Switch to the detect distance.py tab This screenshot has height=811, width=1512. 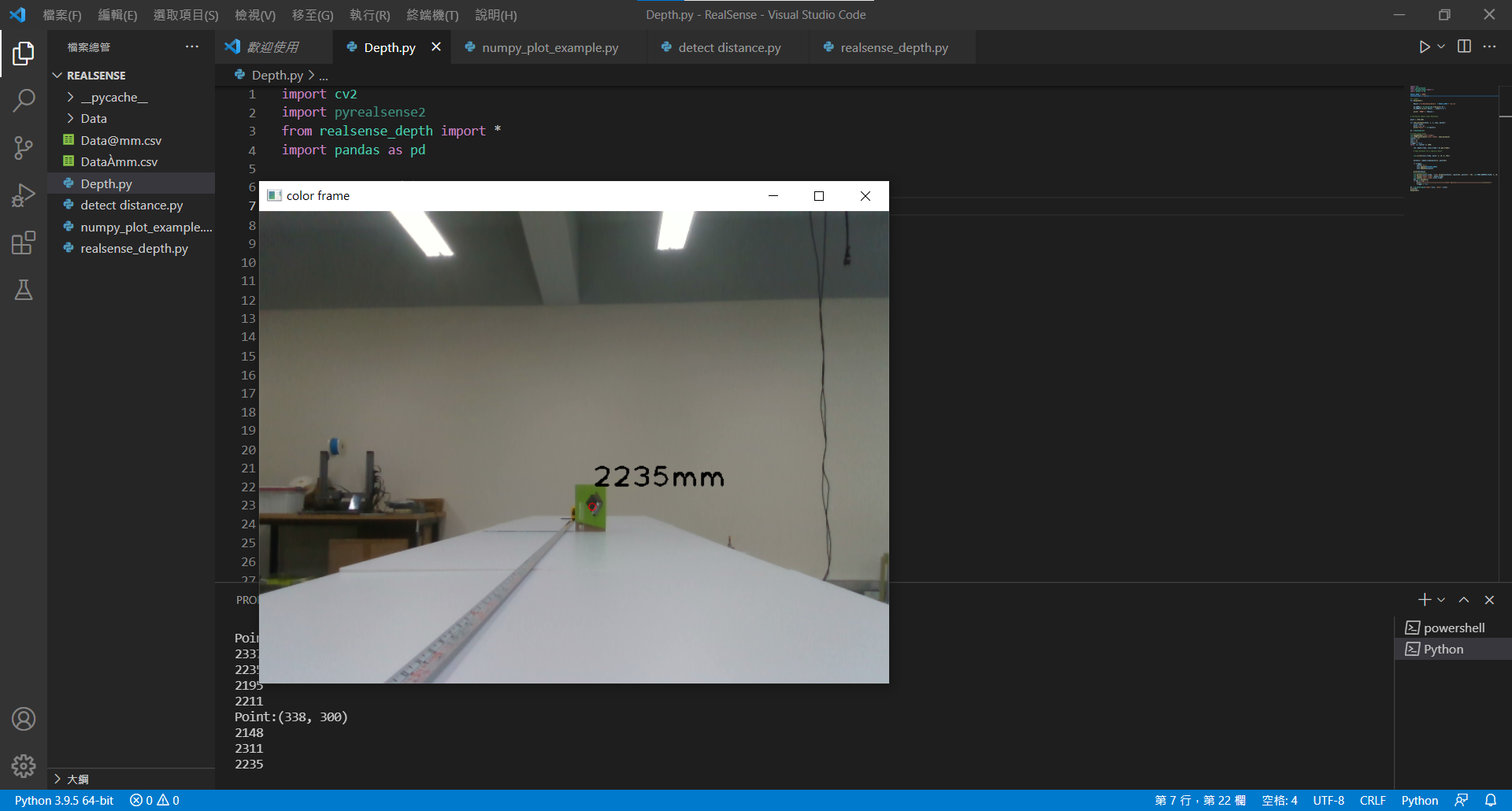[728, 47]
